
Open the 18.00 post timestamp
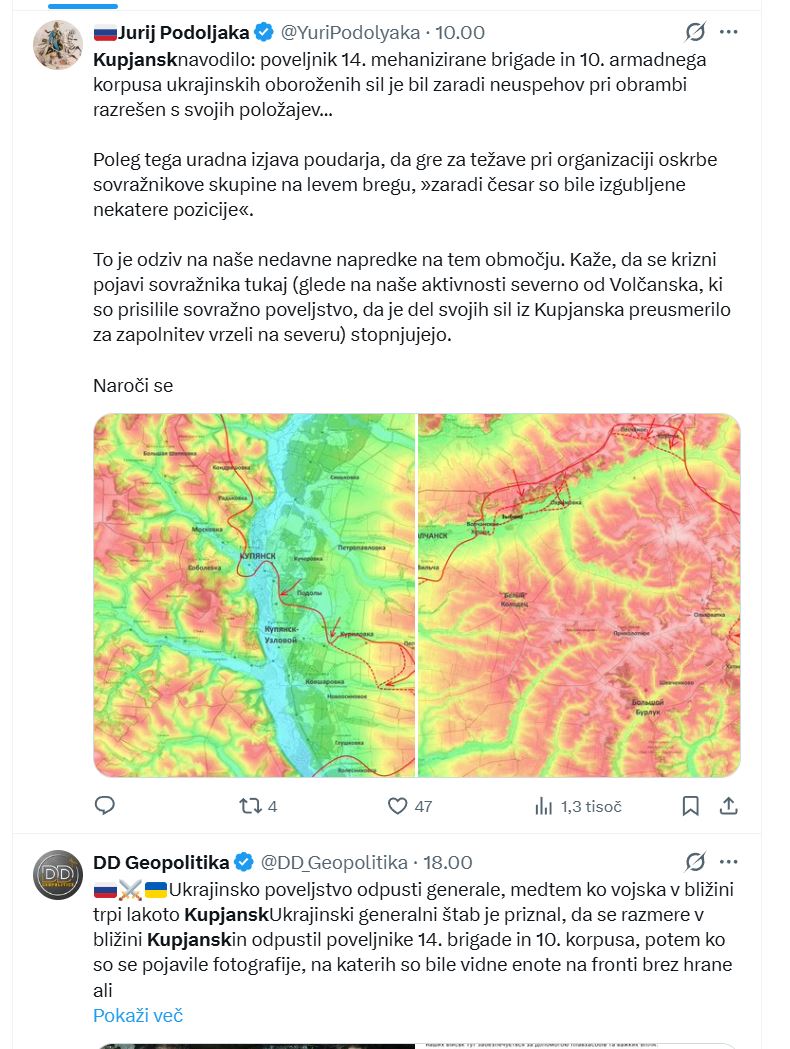pyautogui.click(x=447, y=862)
